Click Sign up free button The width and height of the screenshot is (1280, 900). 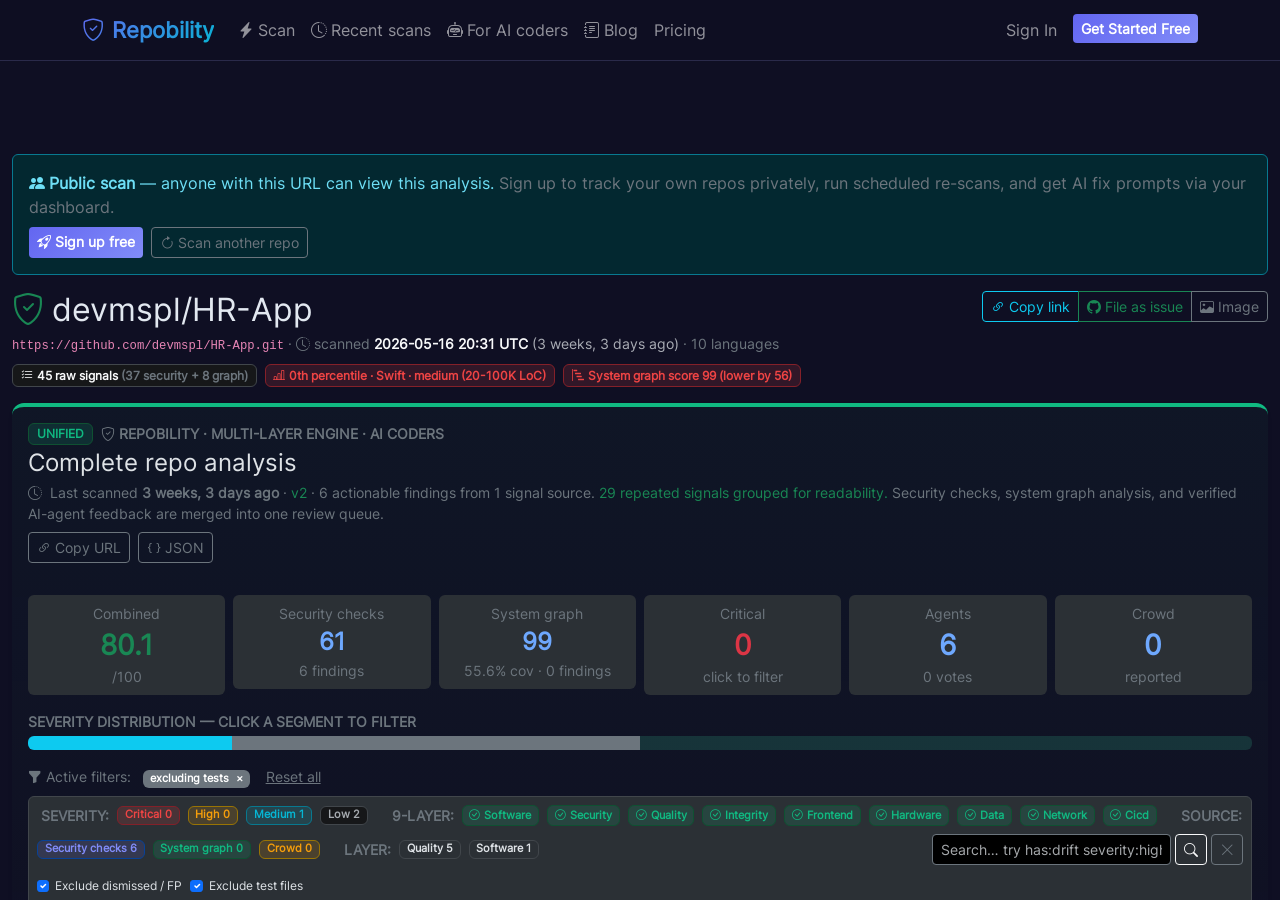click(x=86, y=242)
